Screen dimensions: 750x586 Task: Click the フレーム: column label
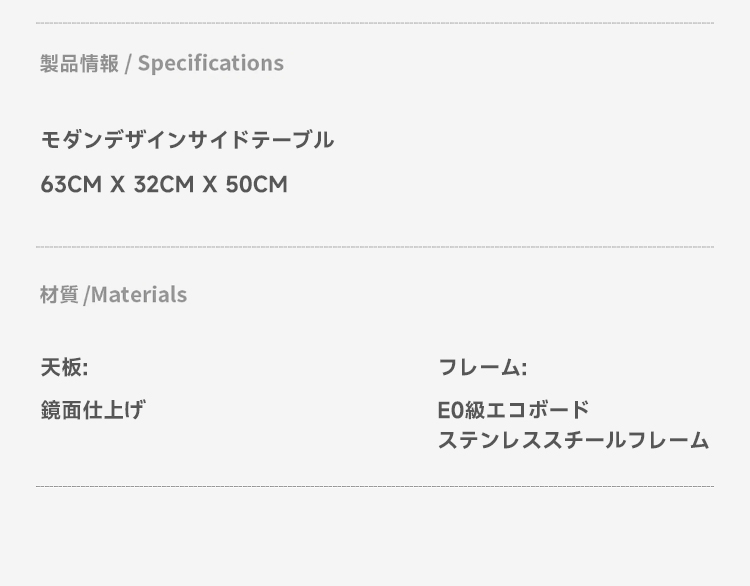click(482, 368)
